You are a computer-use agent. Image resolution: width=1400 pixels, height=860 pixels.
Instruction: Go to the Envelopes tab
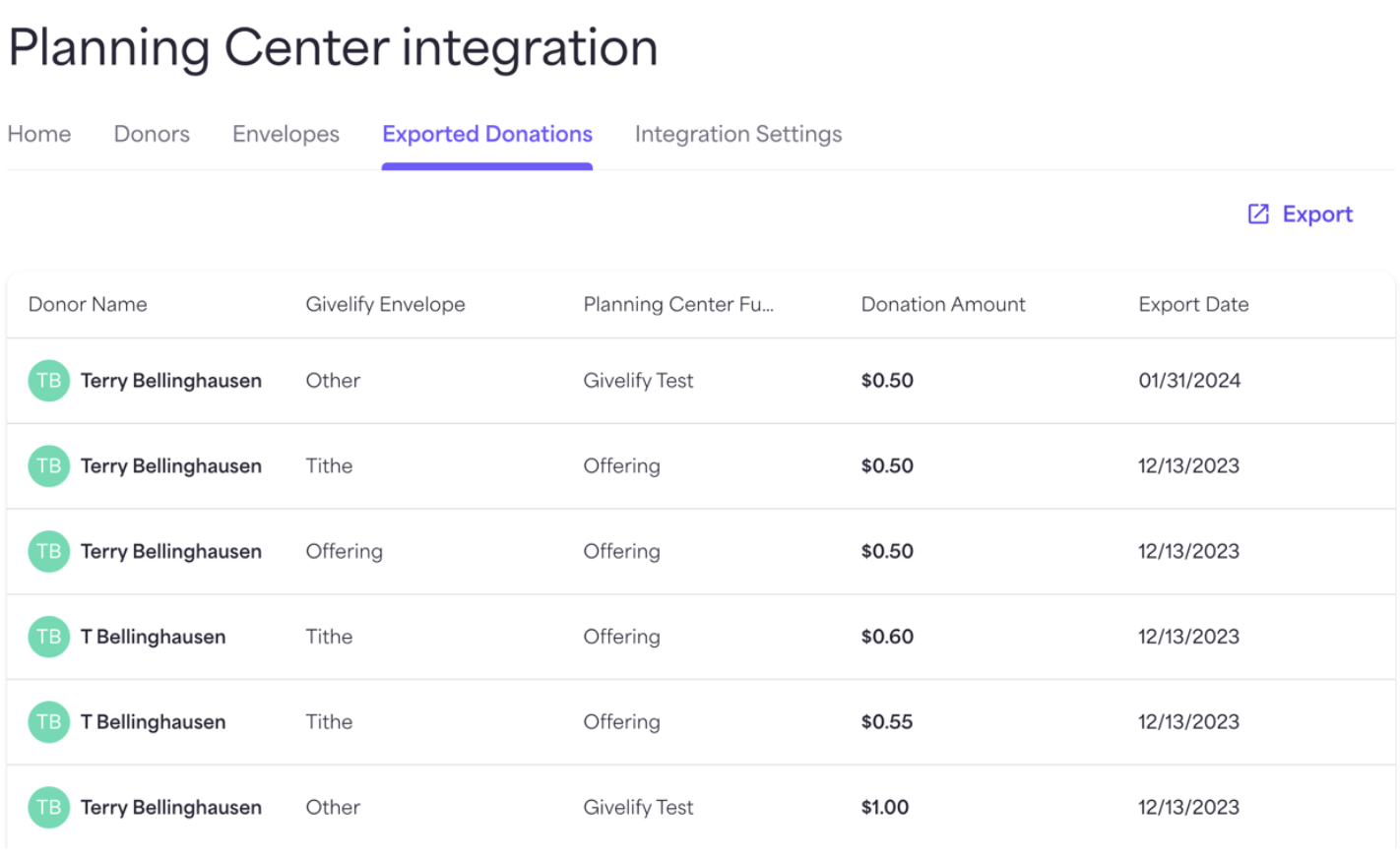[x=286, y=134]
